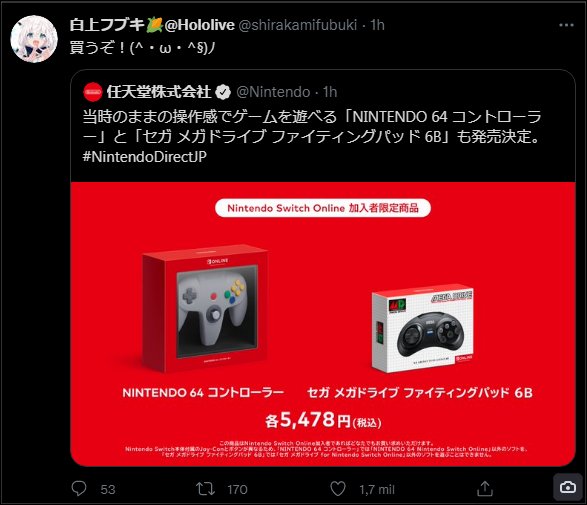Open the reply speech bubble icon
The width and height of the screenshot is (587, 505).
pyautogui.click(x=79, y=489)
